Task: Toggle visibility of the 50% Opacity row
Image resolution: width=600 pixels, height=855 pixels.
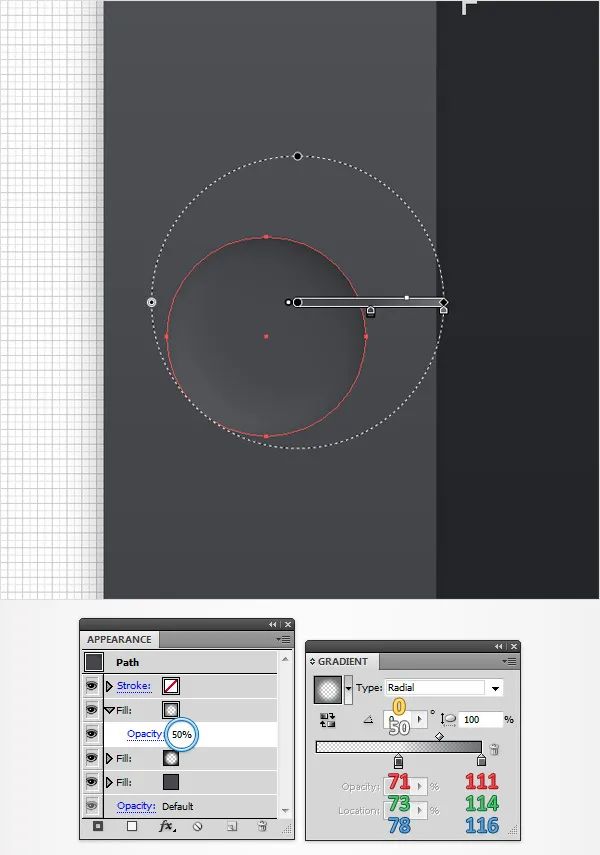Action: (92, 734)
